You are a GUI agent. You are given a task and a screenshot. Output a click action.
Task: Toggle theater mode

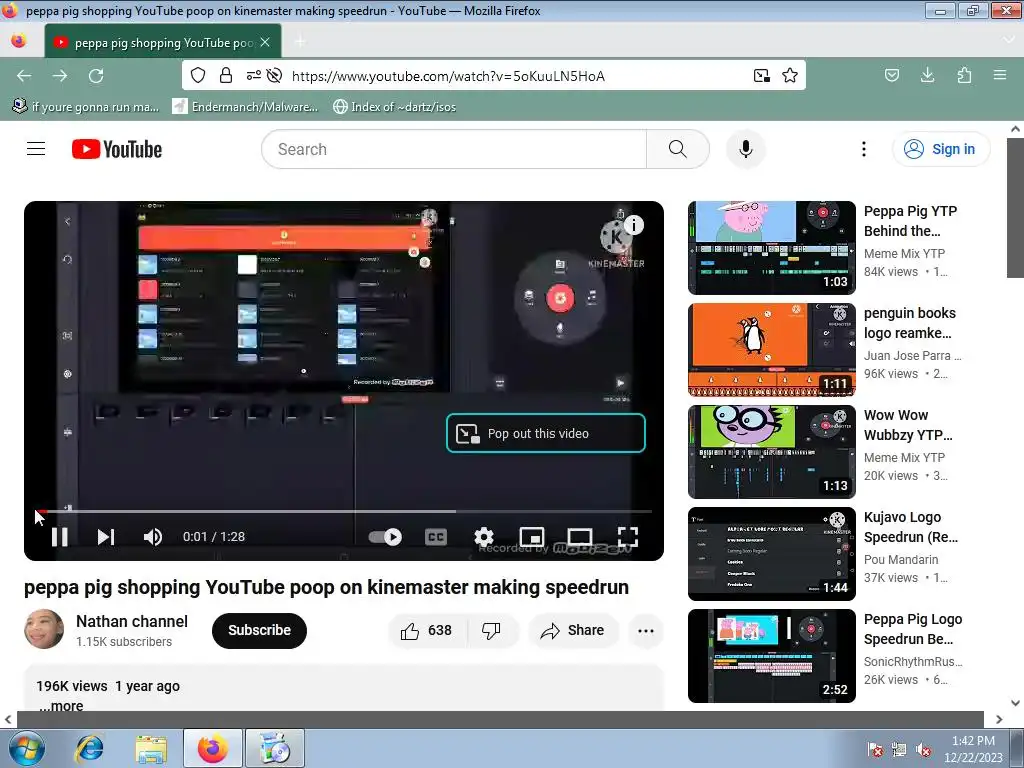pos(580,537)
